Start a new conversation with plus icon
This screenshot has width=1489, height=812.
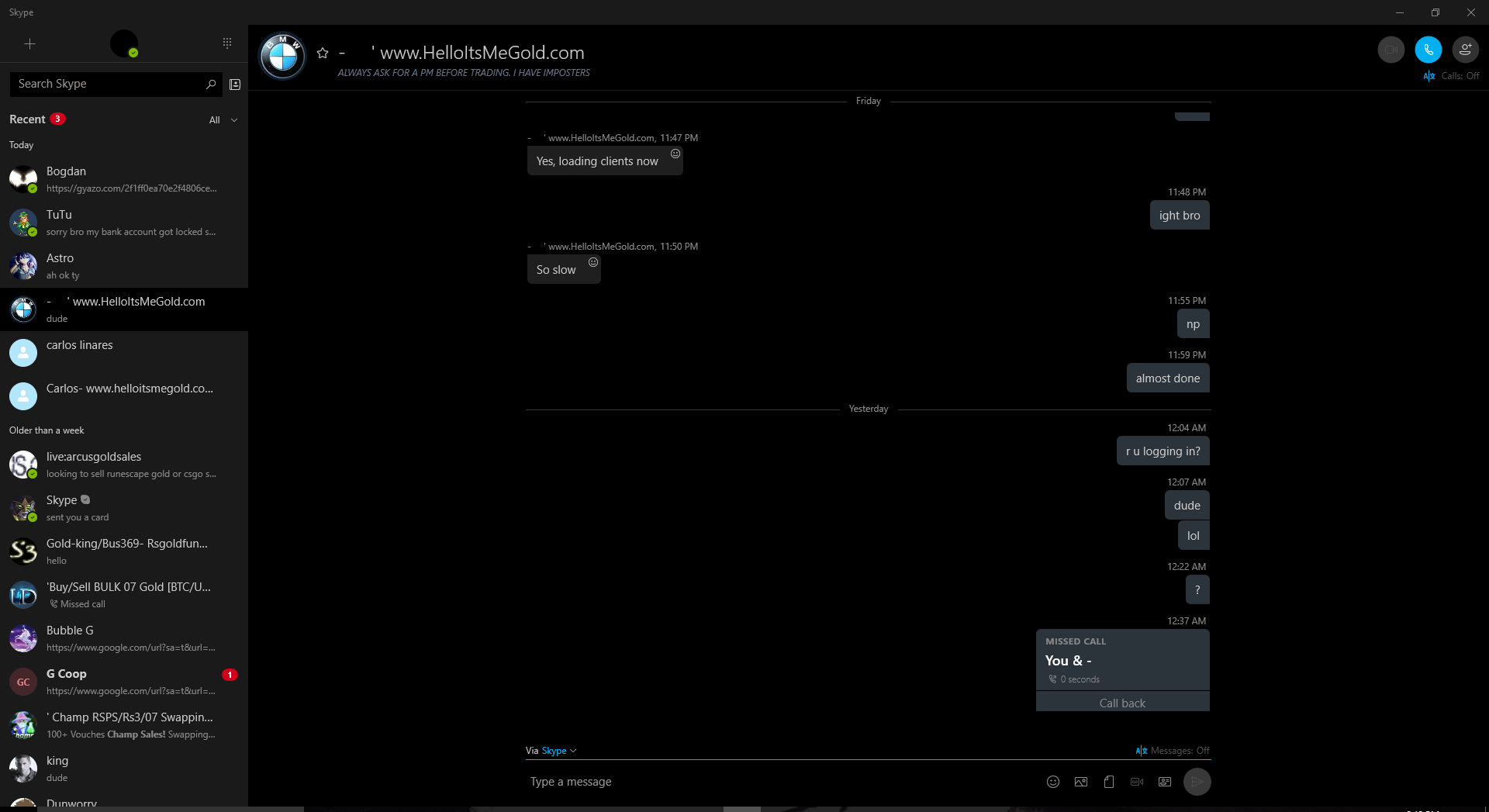point(29,44)
